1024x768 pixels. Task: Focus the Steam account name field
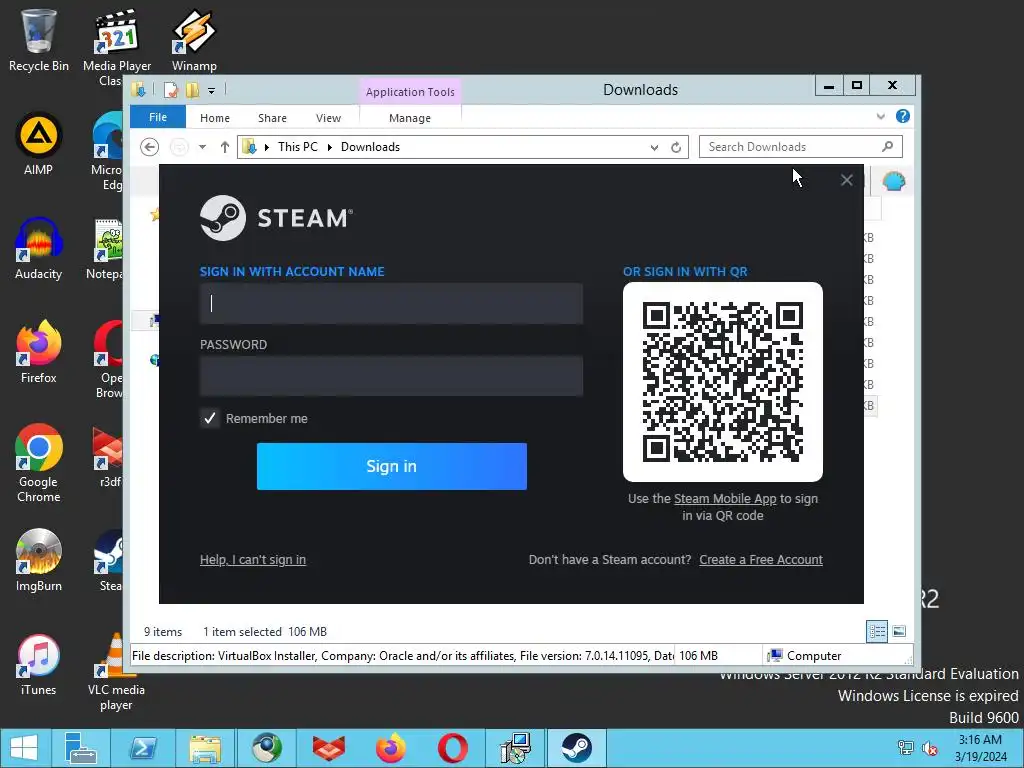coord(391,303)
